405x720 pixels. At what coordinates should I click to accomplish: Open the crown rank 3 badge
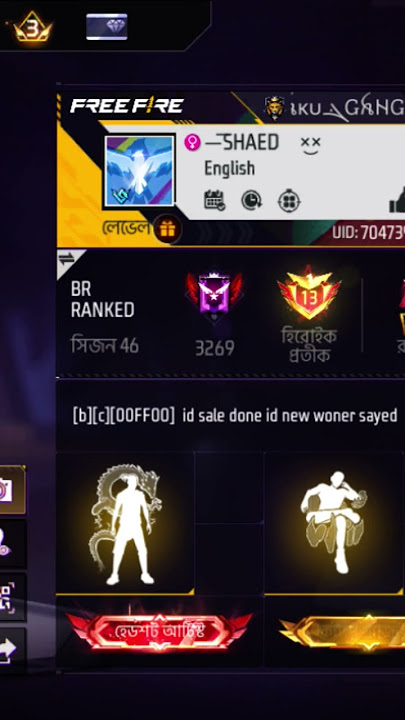33,27
